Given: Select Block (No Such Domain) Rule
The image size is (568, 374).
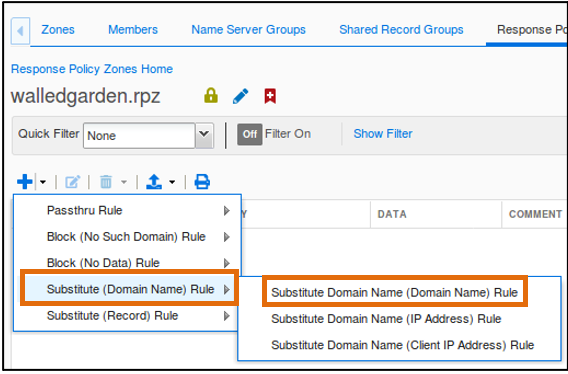Looking at the screenshot, I should click(127, 237).
